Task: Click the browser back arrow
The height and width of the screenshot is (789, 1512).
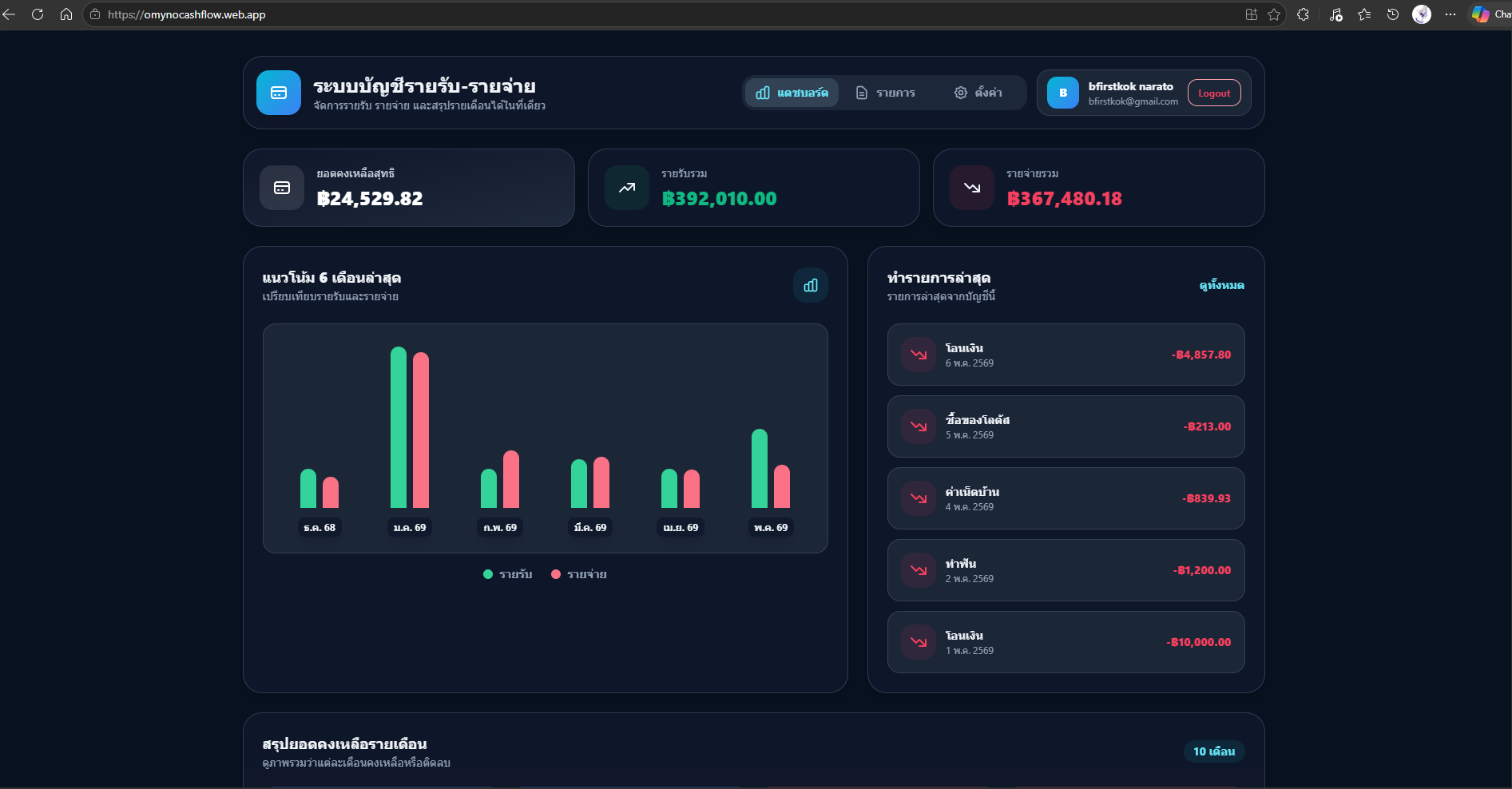Action: point(9,14)
